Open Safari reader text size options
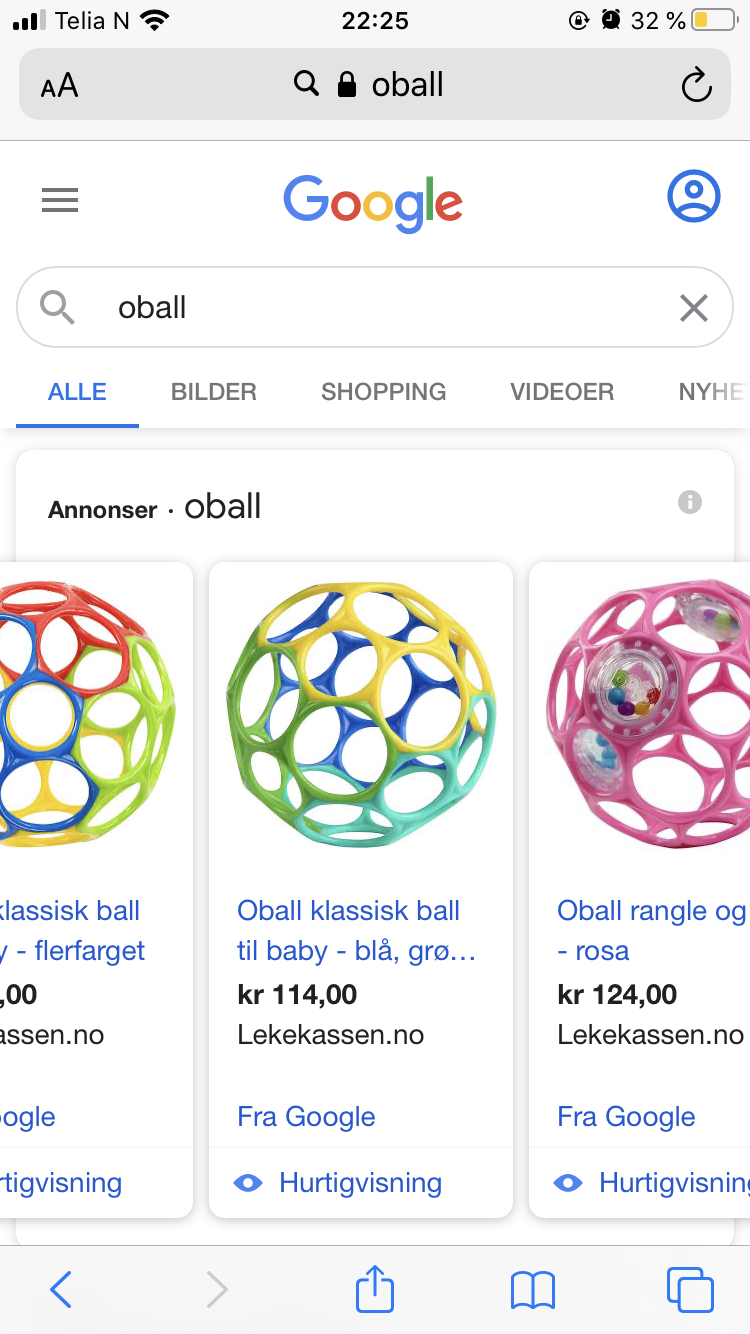 pyautogui.click(x=60, y=86)
